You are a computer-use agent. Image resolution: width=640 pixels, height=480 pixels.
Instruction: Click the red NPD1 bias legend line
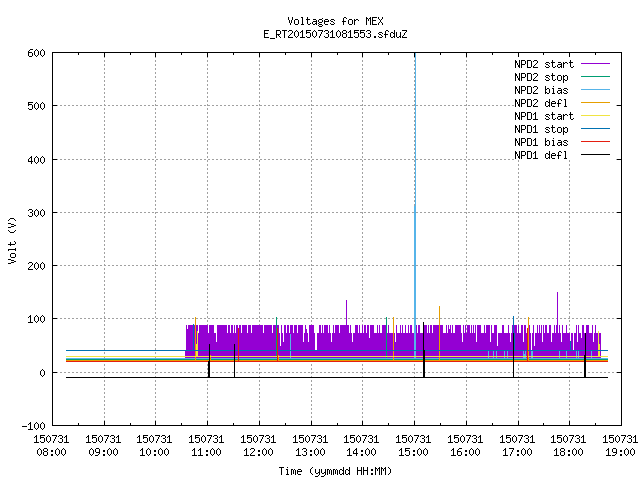pos(595,142)
